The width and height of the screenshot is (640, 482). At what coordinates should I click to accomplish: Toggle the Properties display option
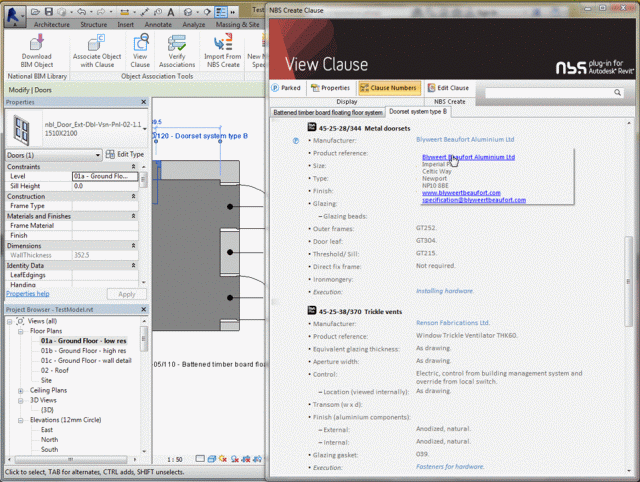330,88
